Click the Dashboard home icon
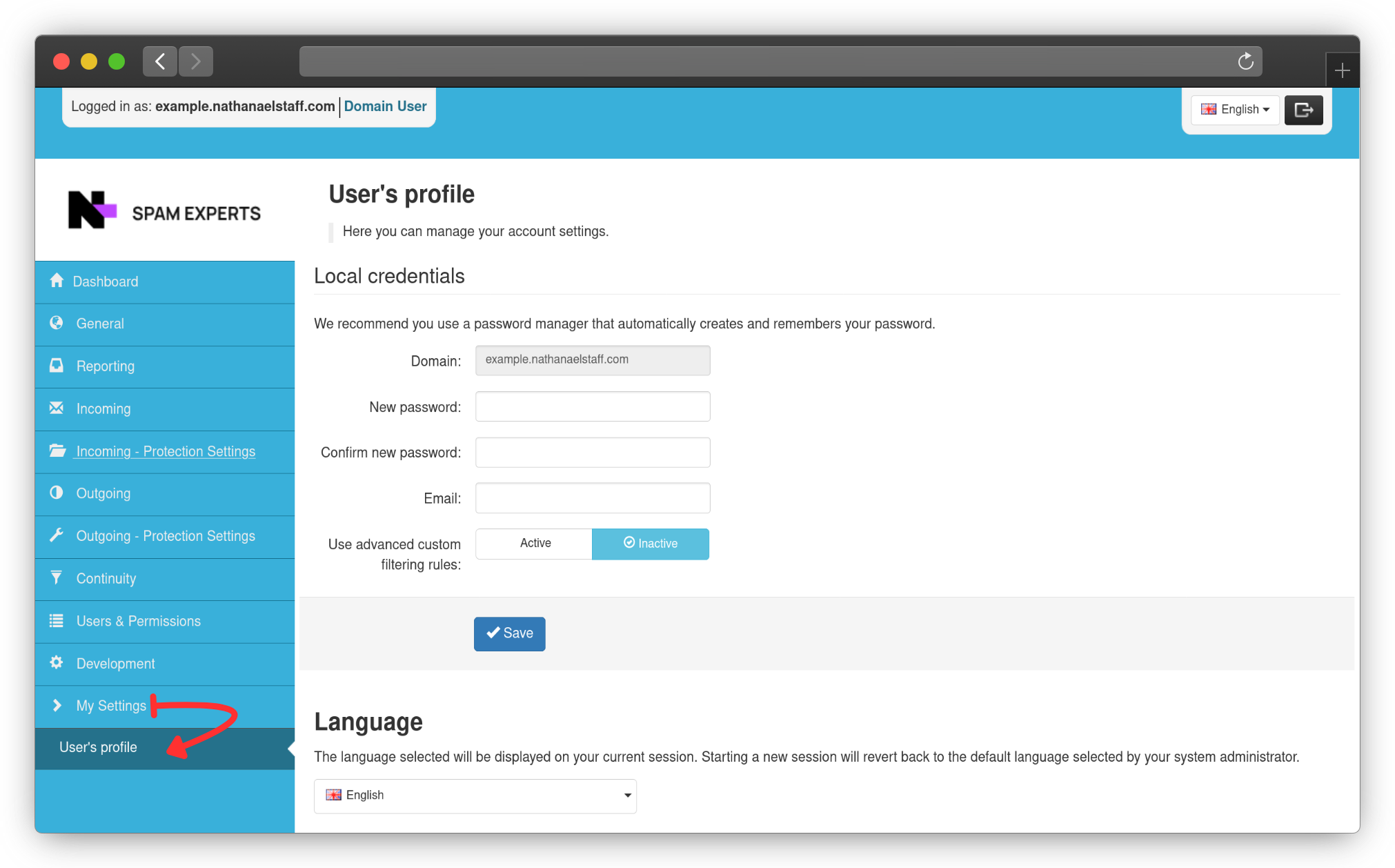1395x868 pixels. (x=57, y=281)
